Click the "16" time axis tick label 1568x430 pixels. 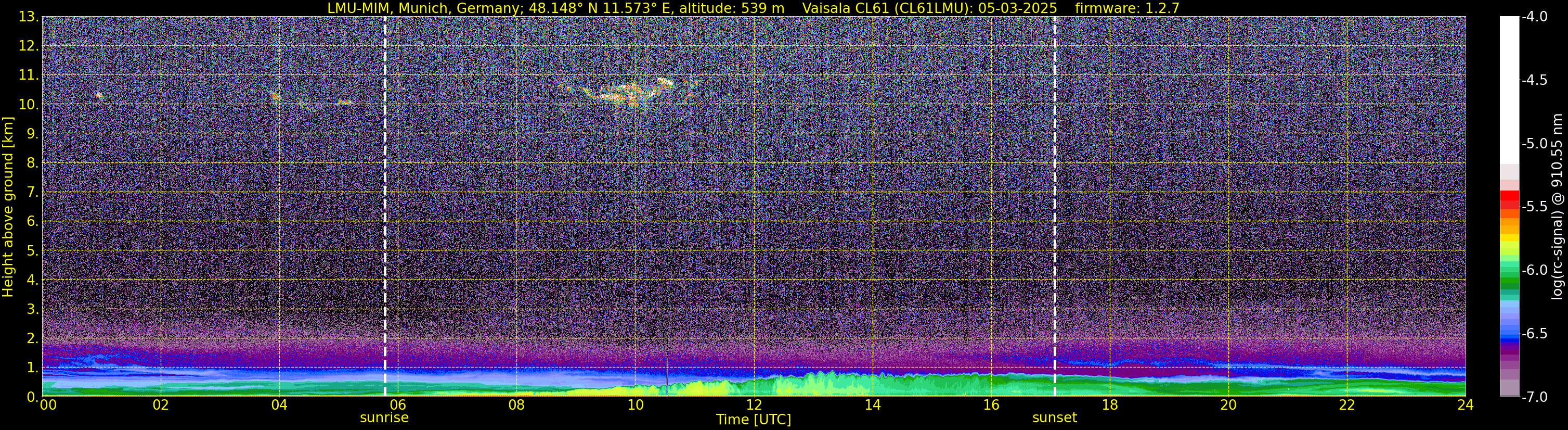coord(992,406)
